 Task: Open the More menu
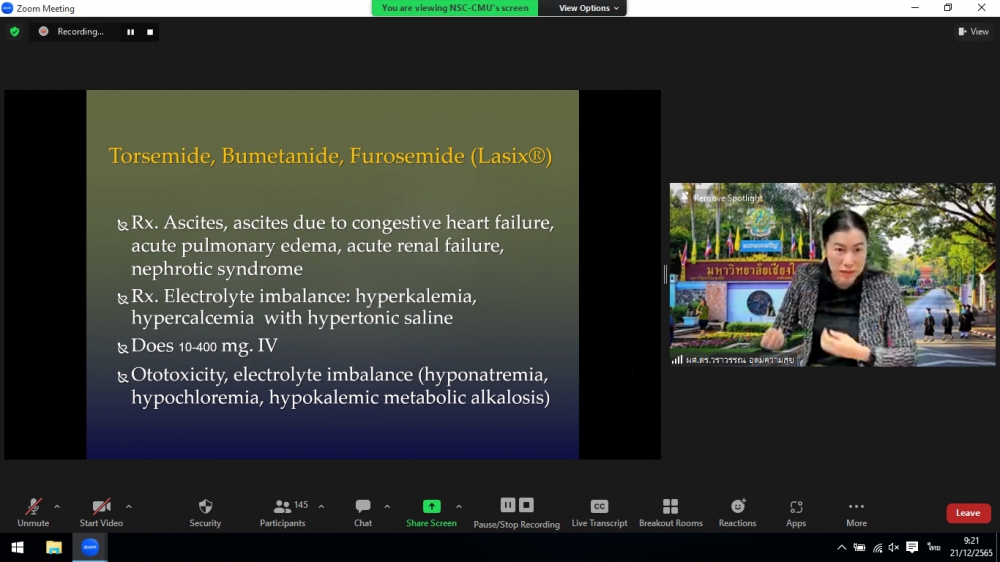click(856, 507)
